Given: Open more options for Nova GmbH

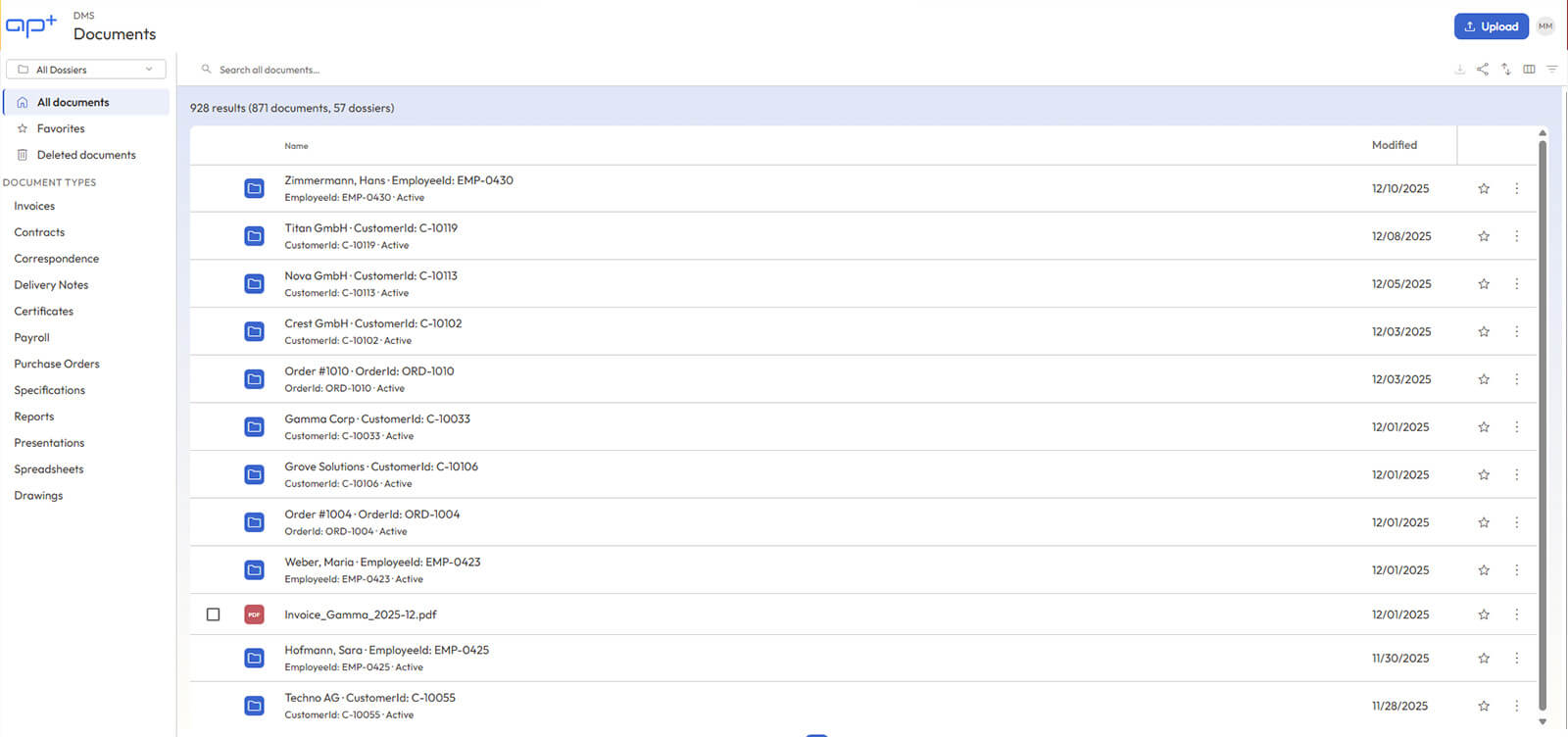Looking at the screenshot, I should tap(1516, 283).
